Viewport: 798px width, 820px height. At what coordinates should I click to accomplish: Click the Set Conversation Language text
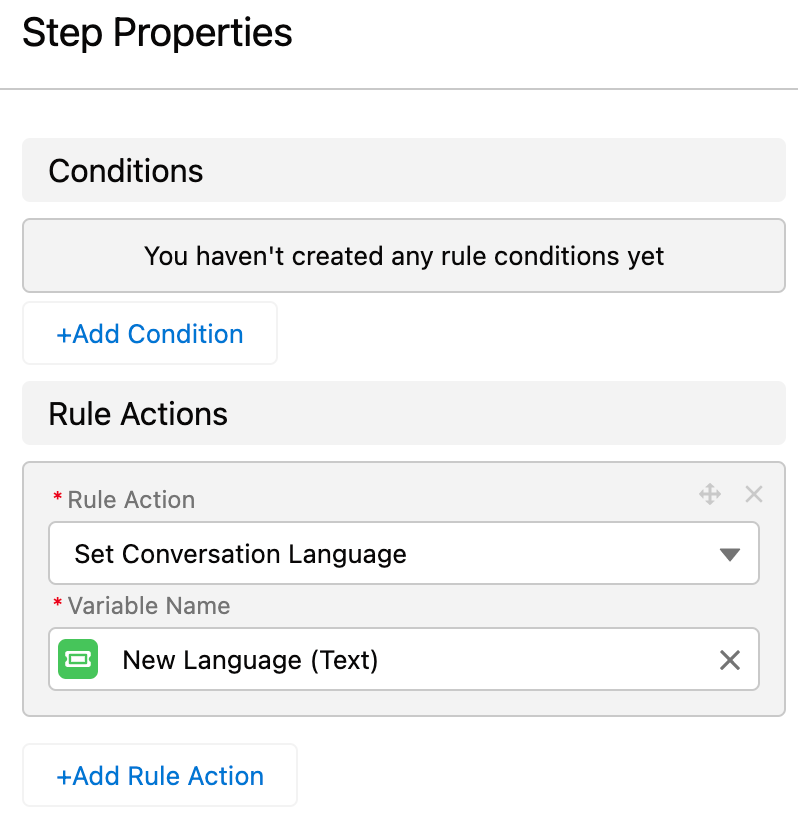[x=240, y=554]
